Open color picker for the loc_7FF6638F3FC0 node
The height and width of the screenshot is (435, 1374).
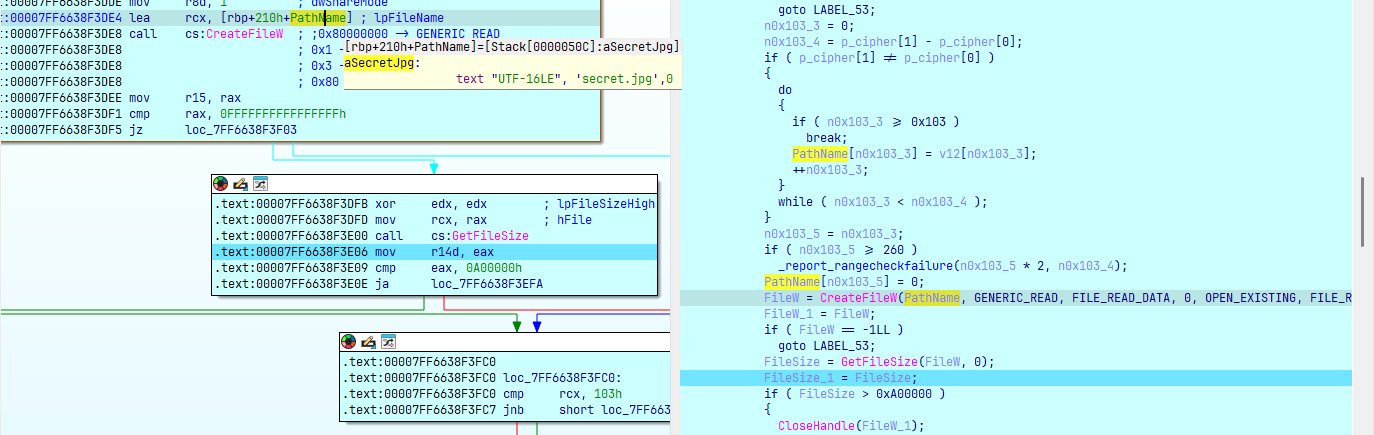click(x=349, y=342)
